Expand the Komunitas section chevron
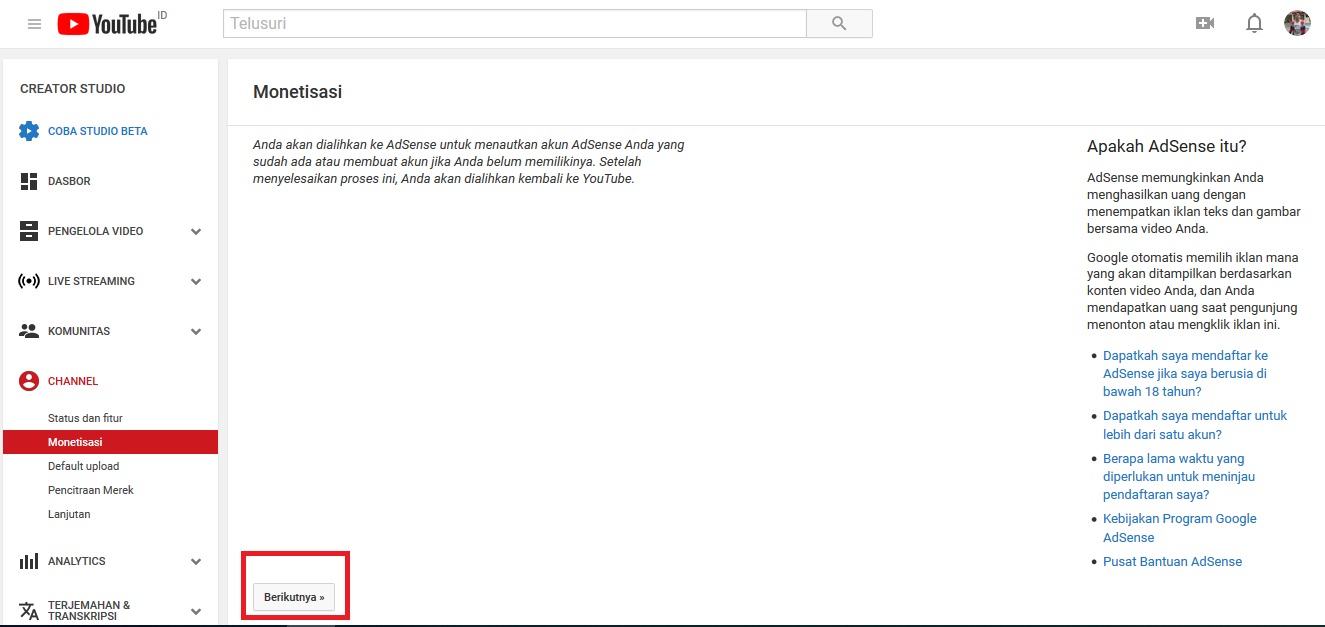The width and height of the screenshot is (1325, 627). (x=196, y=331)
